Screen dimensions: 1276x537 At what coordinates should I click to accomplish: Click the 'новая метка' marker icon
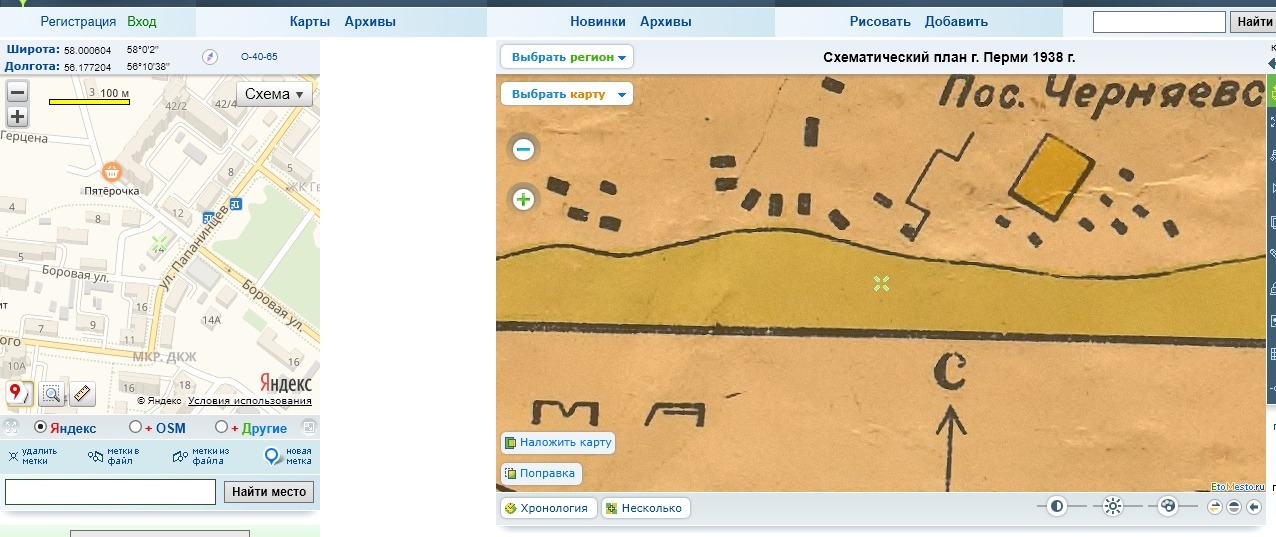tap(272, 456)
